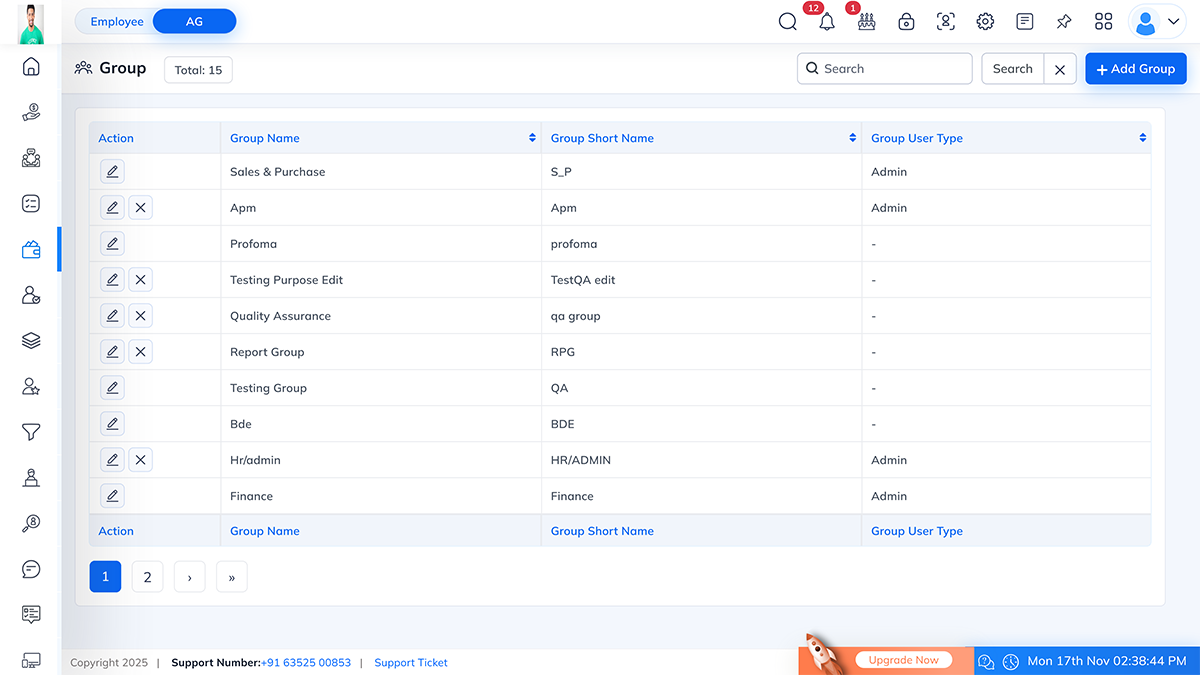This screenshot has width=1200, height=675.
Task: Sort by Group User Type column arrows
Action: (1142, 138)
